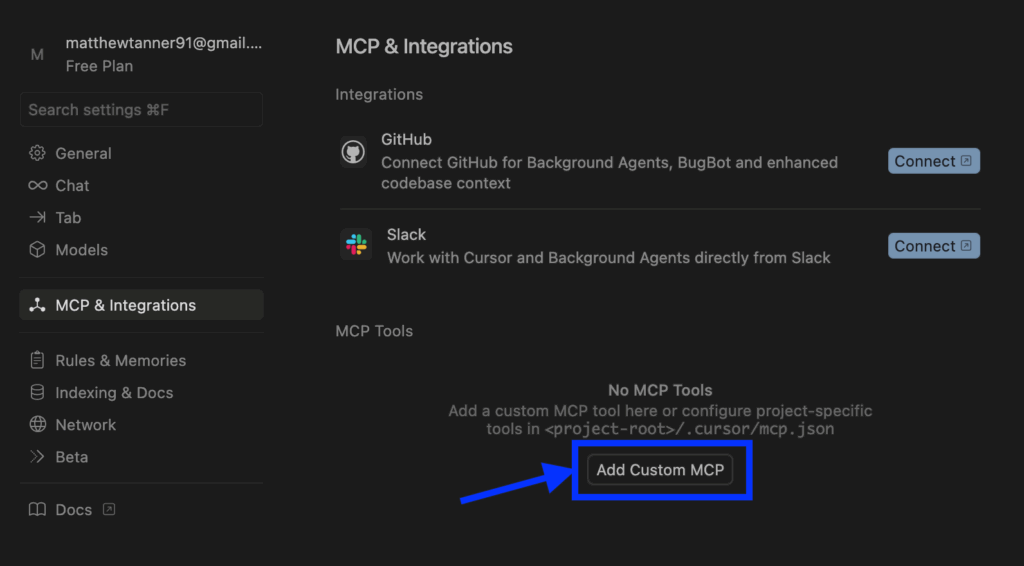Open General settings via gear icon
The width and height of the screenshot is (1024, 566).
(x=37, y=153)
